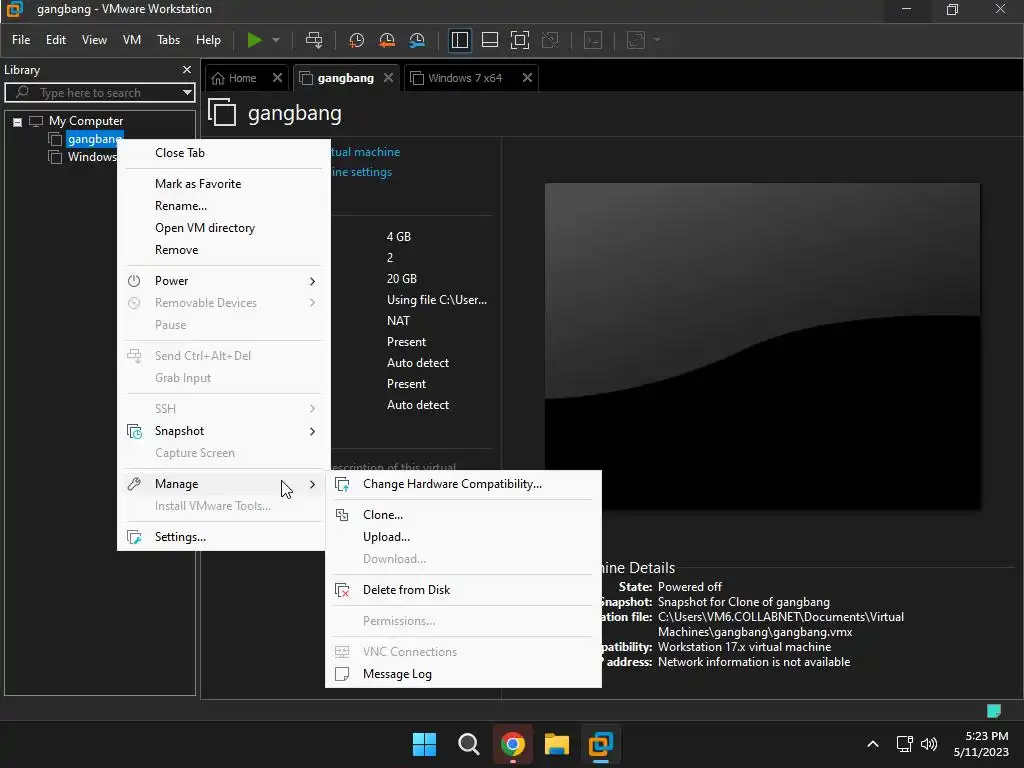Click the Revert to snapshot toolbar icon
Viewport: 1024px width, 768px height.
point(387,40)
